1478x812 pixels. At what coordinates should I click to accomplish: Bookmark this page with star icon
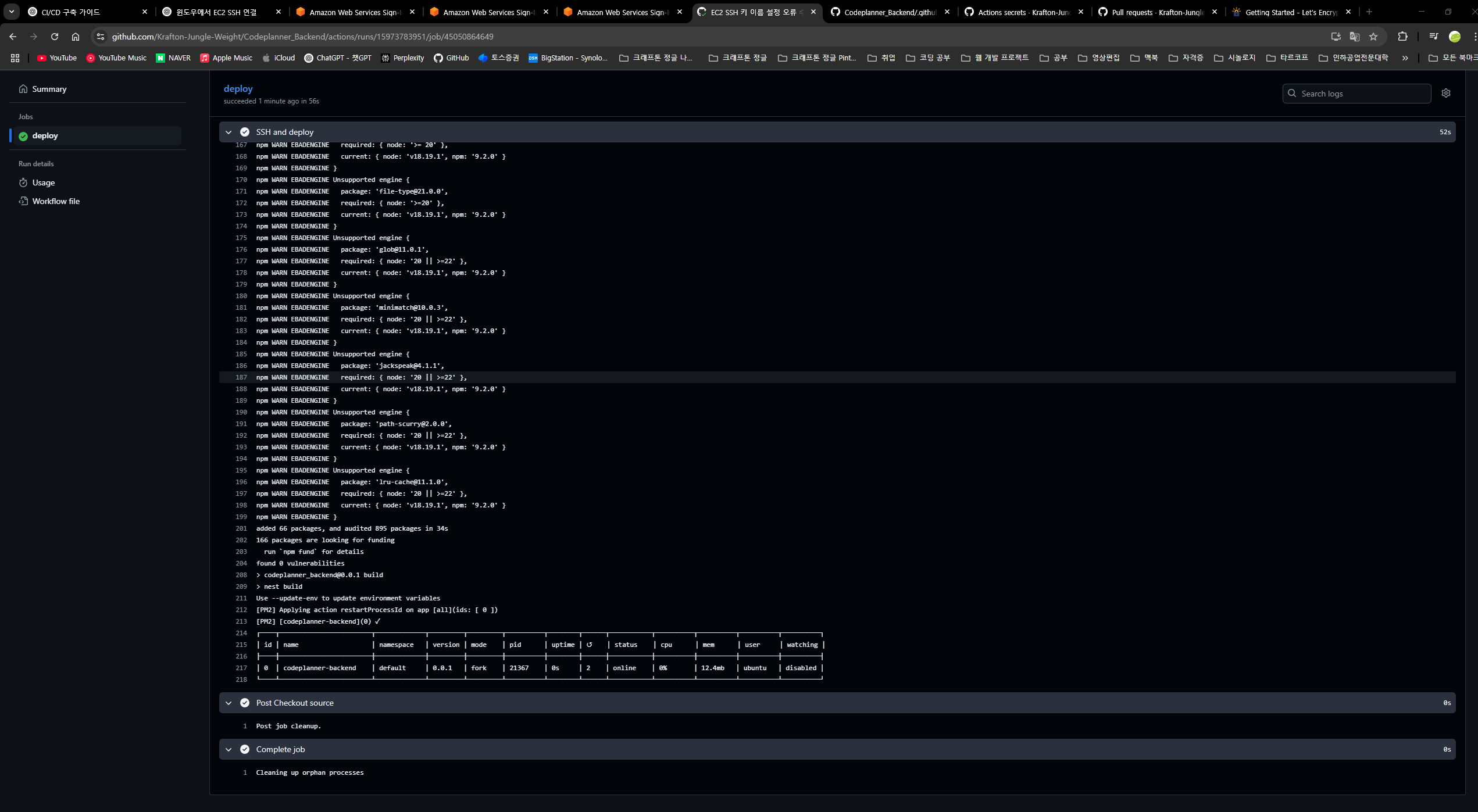pos(1373,37)
